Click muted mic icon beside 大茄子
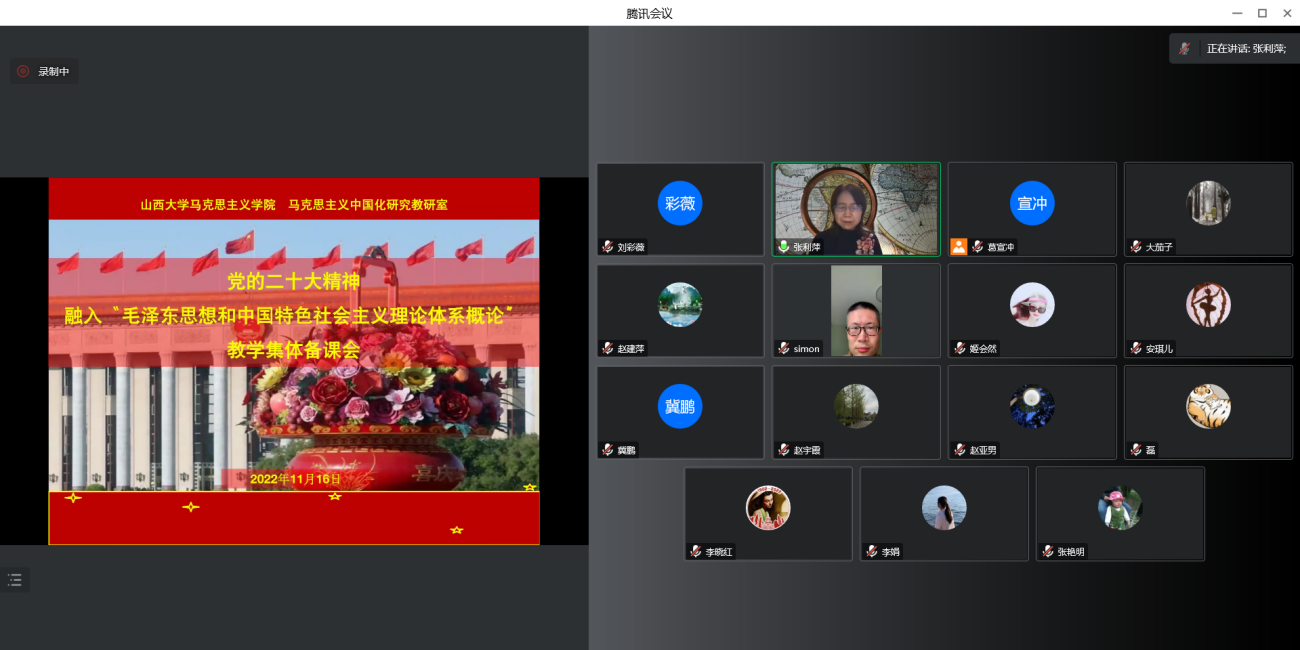Viewport: 1300px width, 650px height. [x=1136, y=246]
